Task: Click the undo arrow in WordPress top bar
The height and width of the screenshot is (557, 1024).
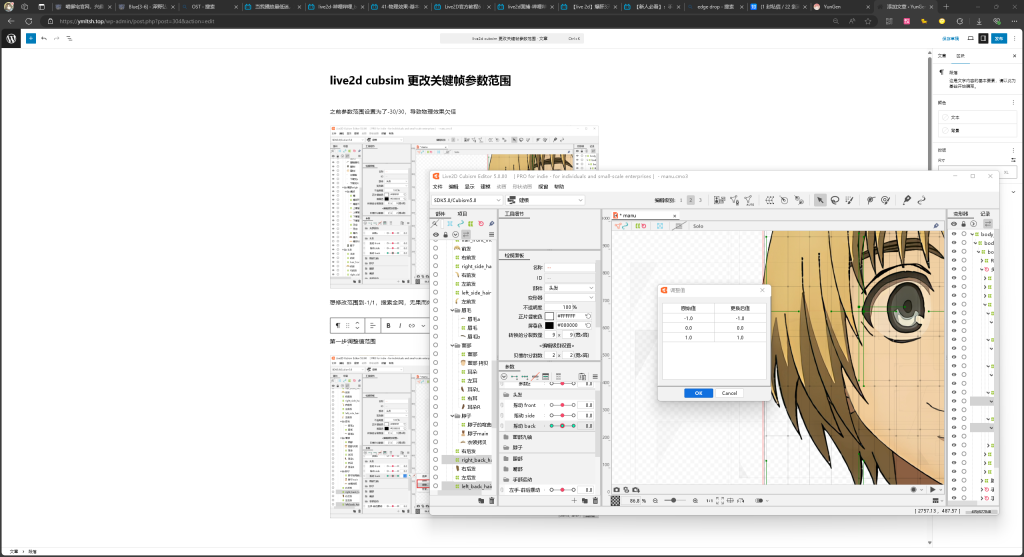Action: (x=44, y=39)
